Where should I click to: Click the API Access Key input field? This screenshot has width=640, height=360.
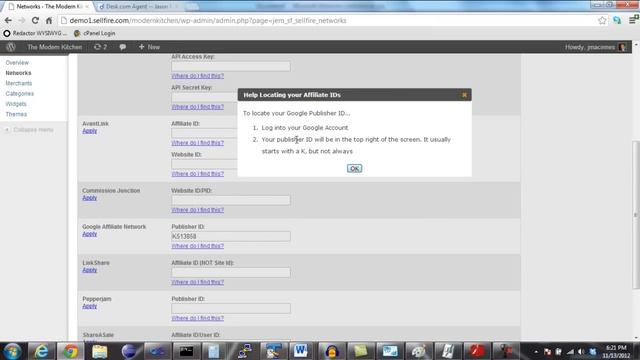231,66
